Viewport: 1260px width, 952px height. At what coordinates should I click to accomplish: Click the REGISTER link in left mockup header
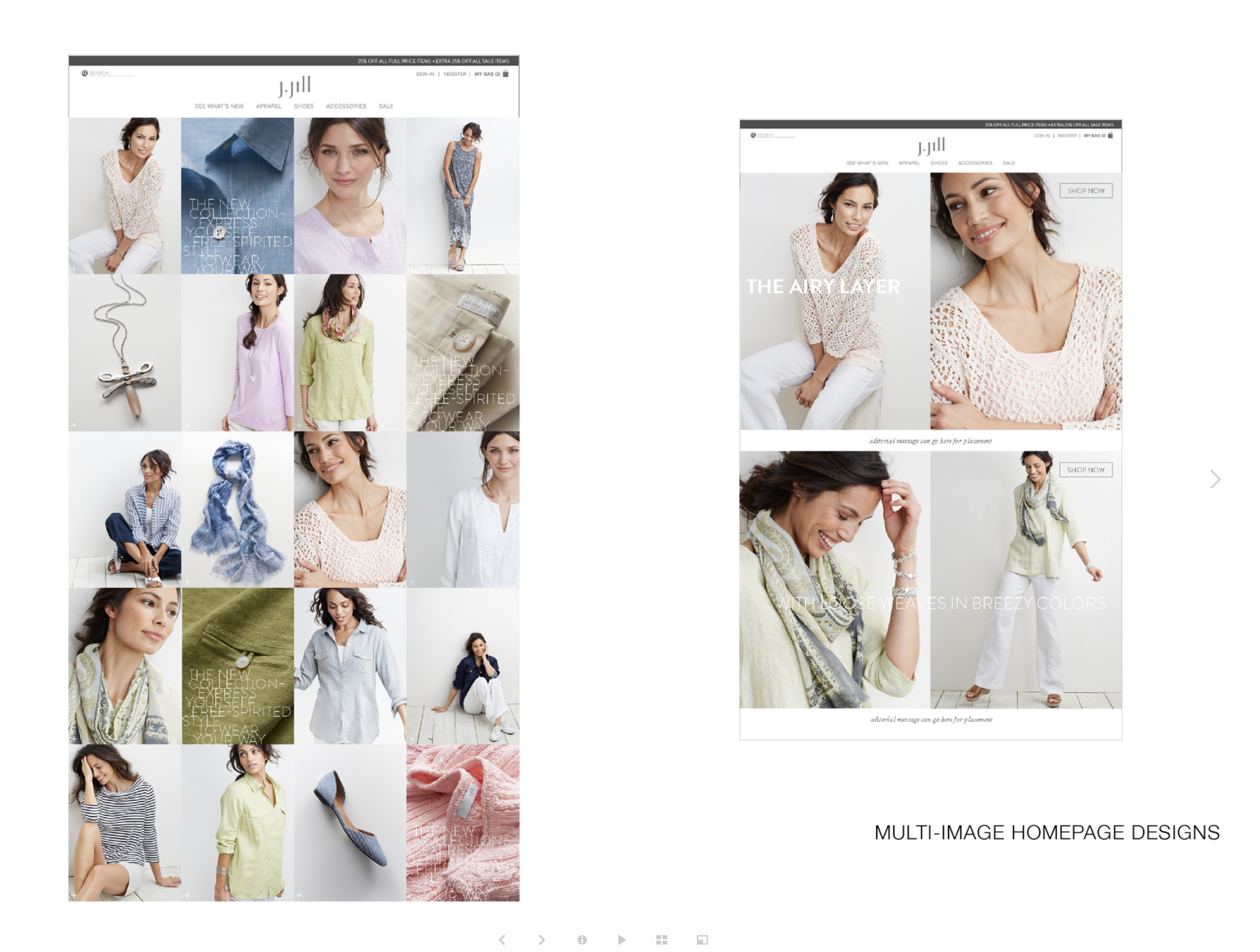(x=455, y=74)
